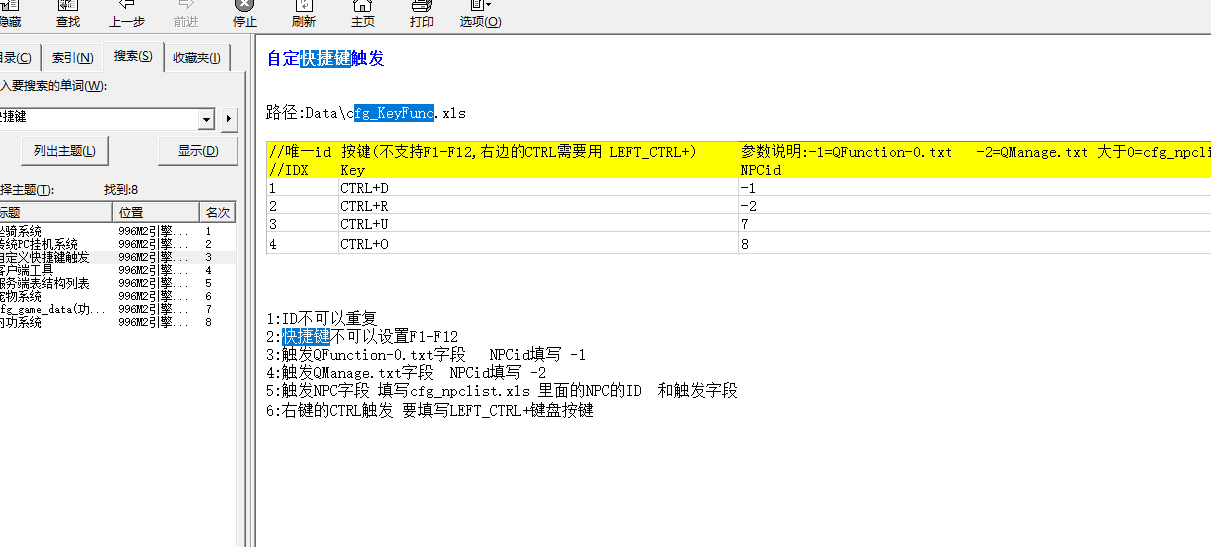Click the search keyword input field

pos(100,118)
